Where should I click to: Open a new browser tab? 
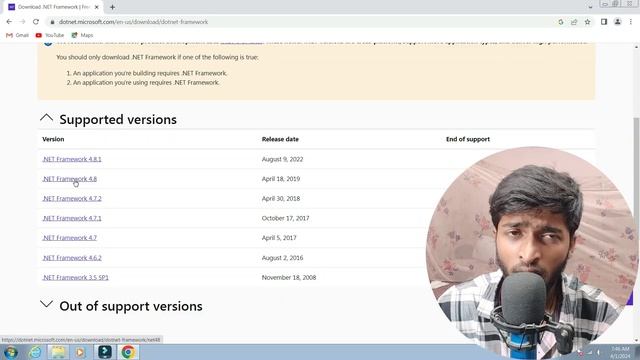click(112, 7)
